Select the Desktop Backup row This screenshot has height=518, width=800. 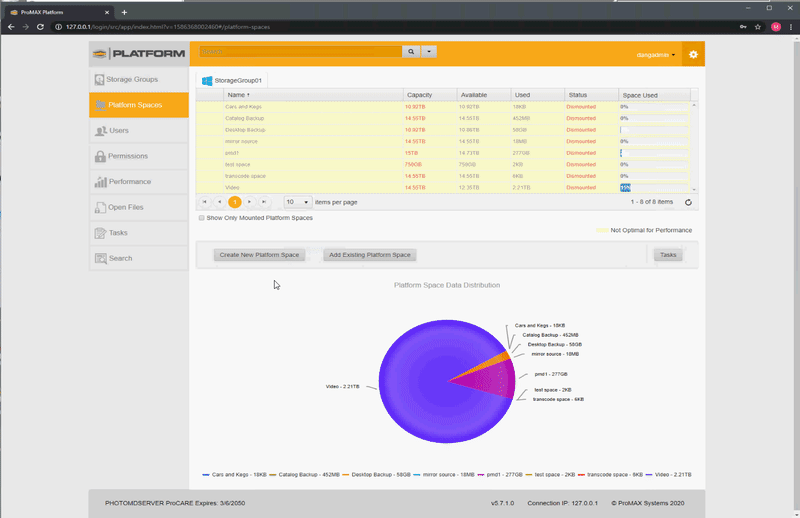pos(443,130)
